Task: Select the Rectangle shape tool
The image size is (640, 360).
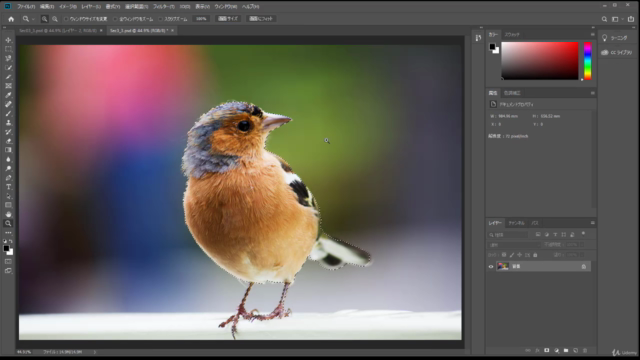Action: pyautogui.click(x=8, y=205)
